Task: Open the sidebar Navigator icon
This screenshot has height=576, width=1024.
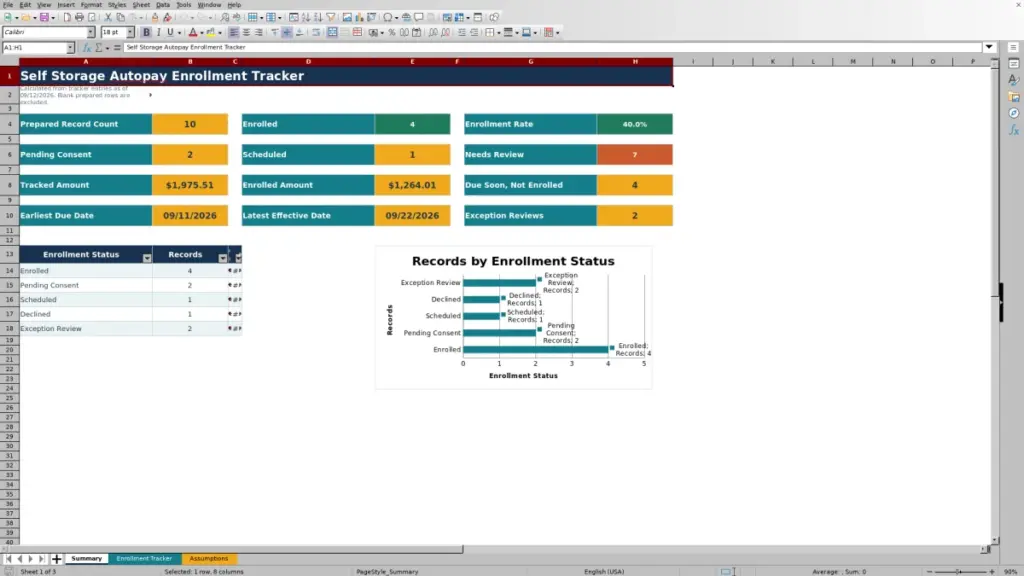Action: 1014,113
